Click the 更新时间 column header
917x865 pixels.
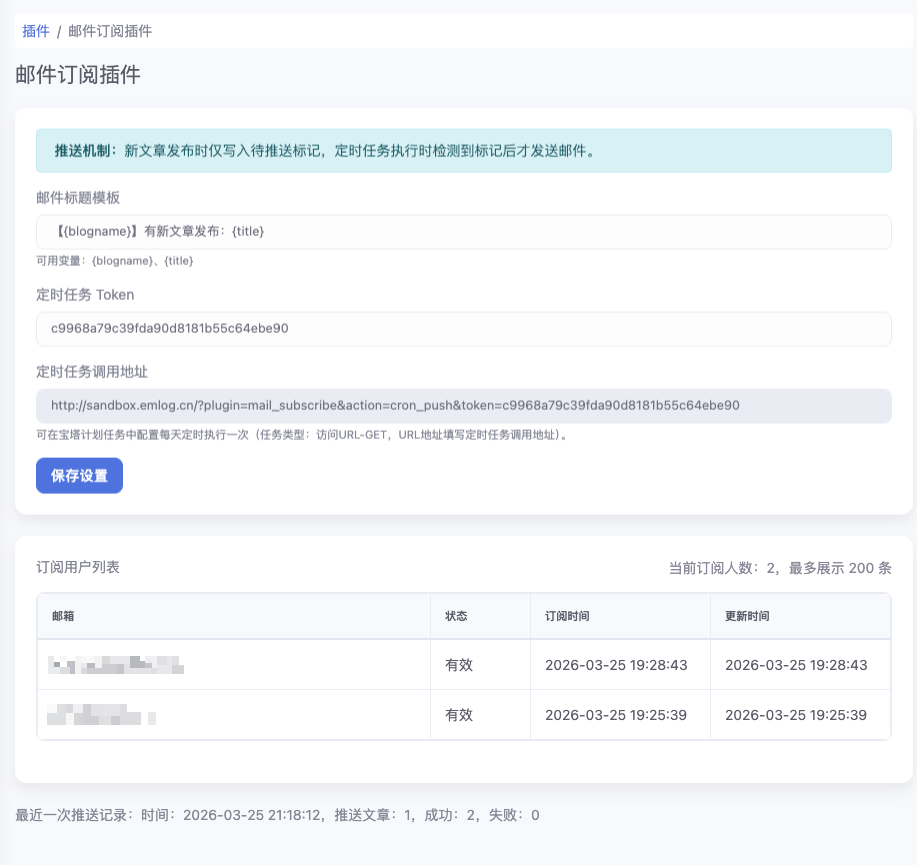click(x=801, y=616)
